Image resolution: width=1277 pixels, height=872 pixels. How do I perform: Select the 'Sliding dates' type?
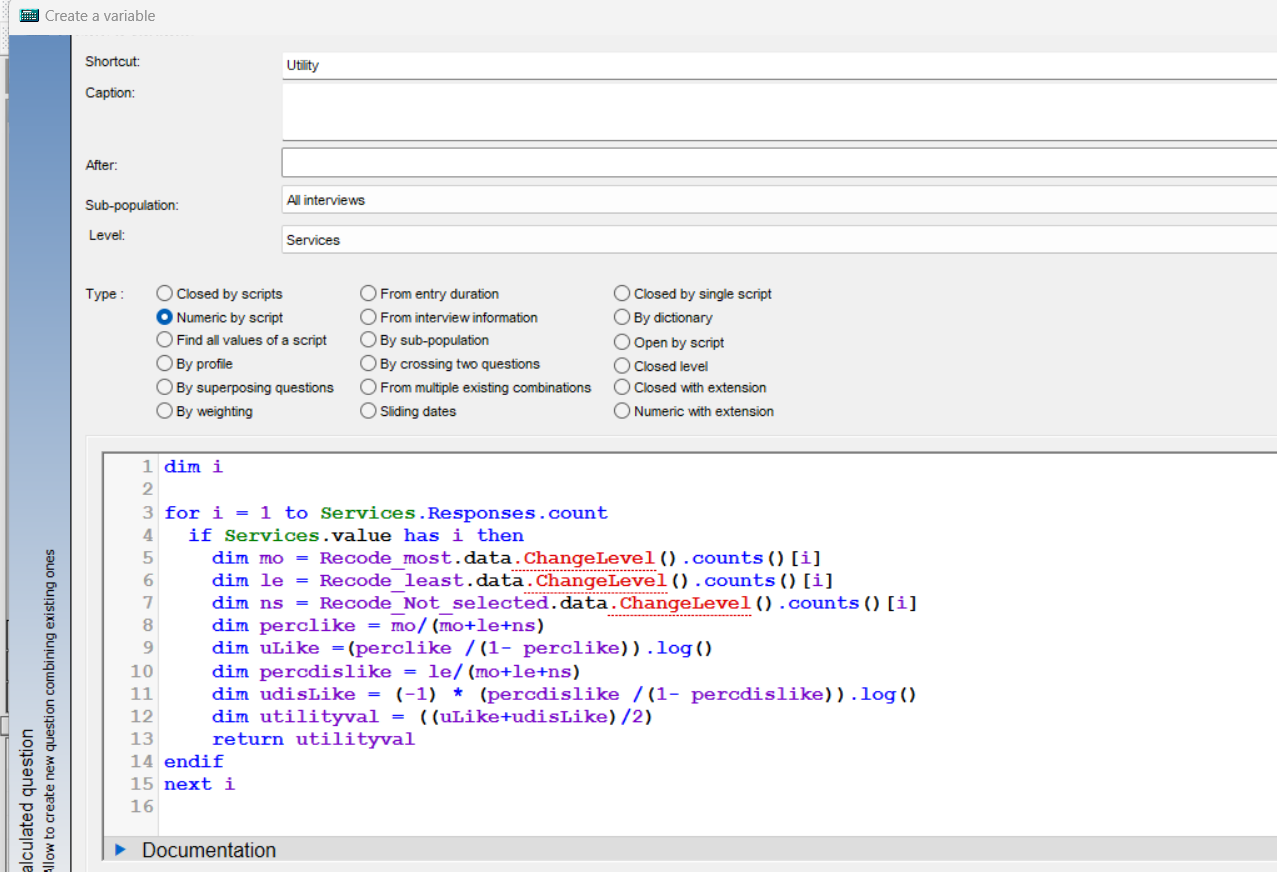368,410
